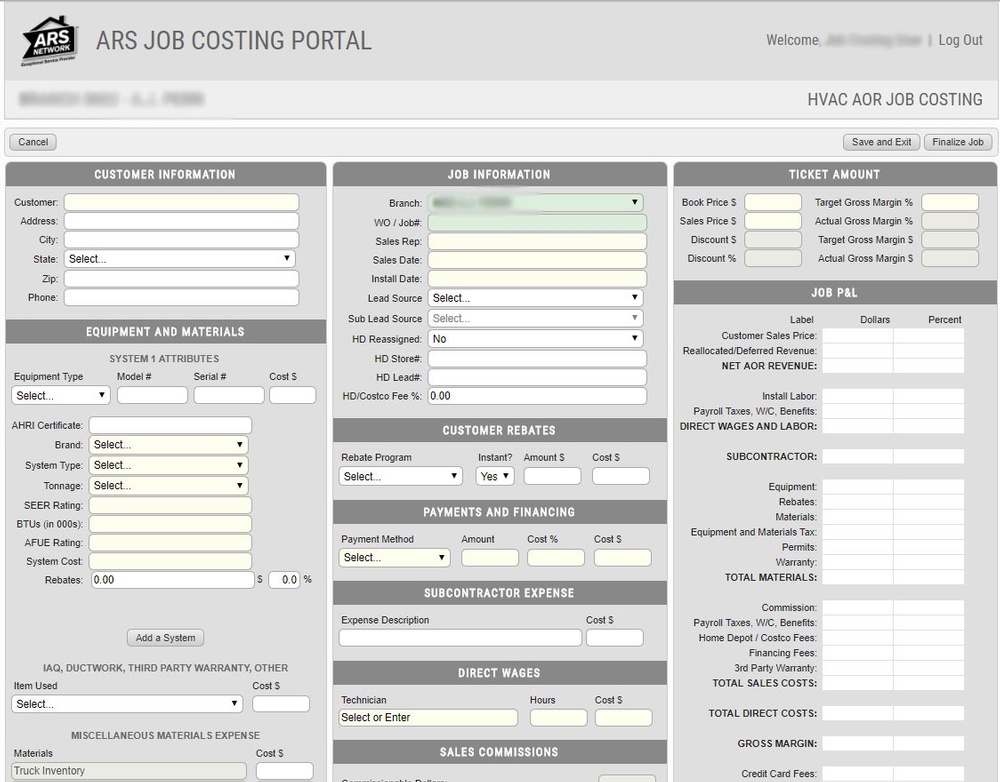The image size is (1000, 782).
Task: Open the Payment Method dropdown
Action: (x=394, y=557)
